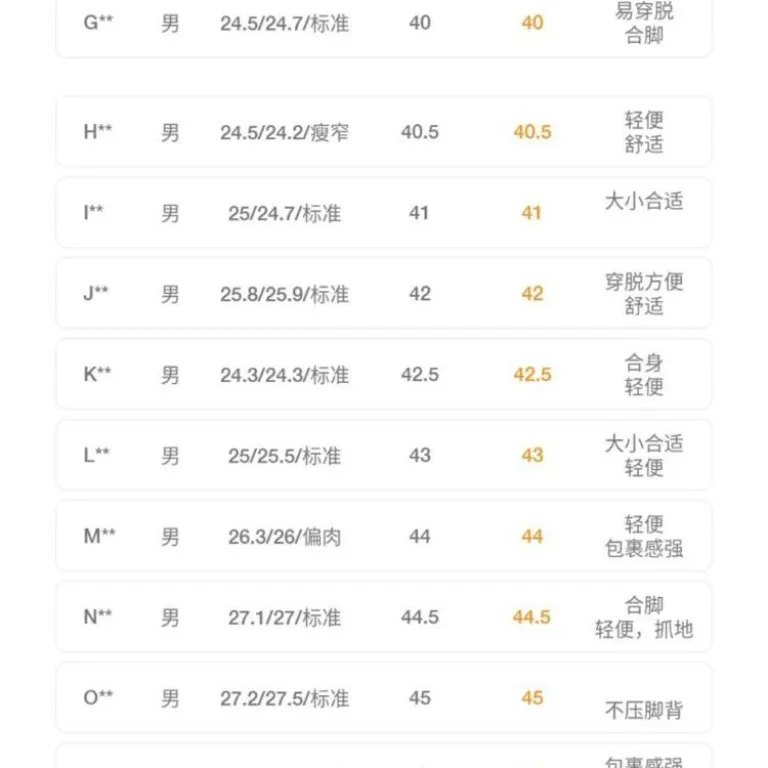
Task: Select orange size 42
Action: point(532,294)
